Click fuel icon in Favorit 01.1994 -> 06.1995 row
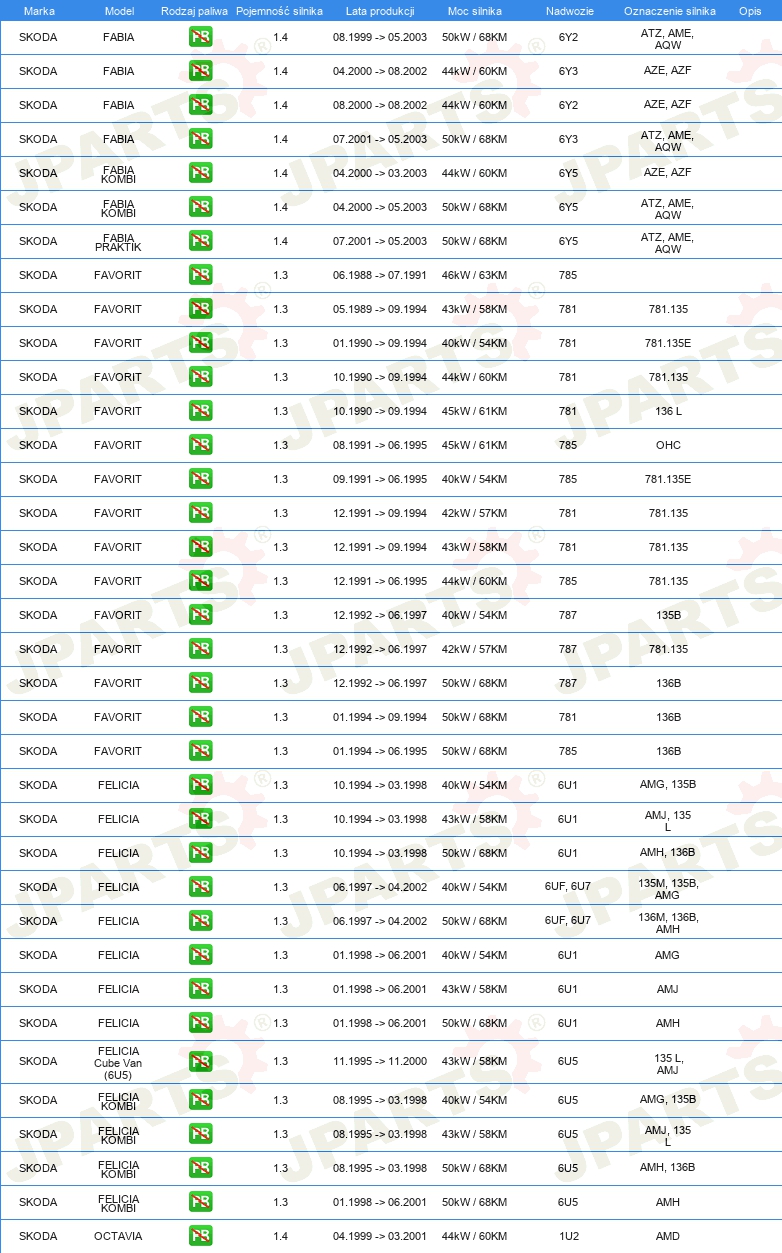The image size is (782, 1253). (200, 751)
